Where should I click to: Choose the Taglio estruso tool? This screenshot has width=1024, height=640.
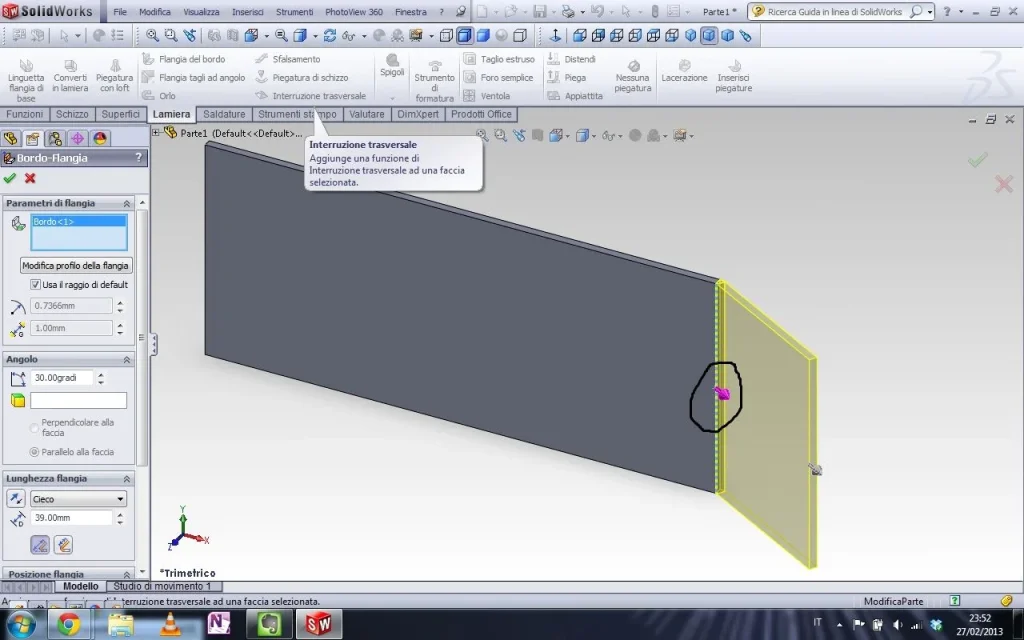[x=498, y=59]
